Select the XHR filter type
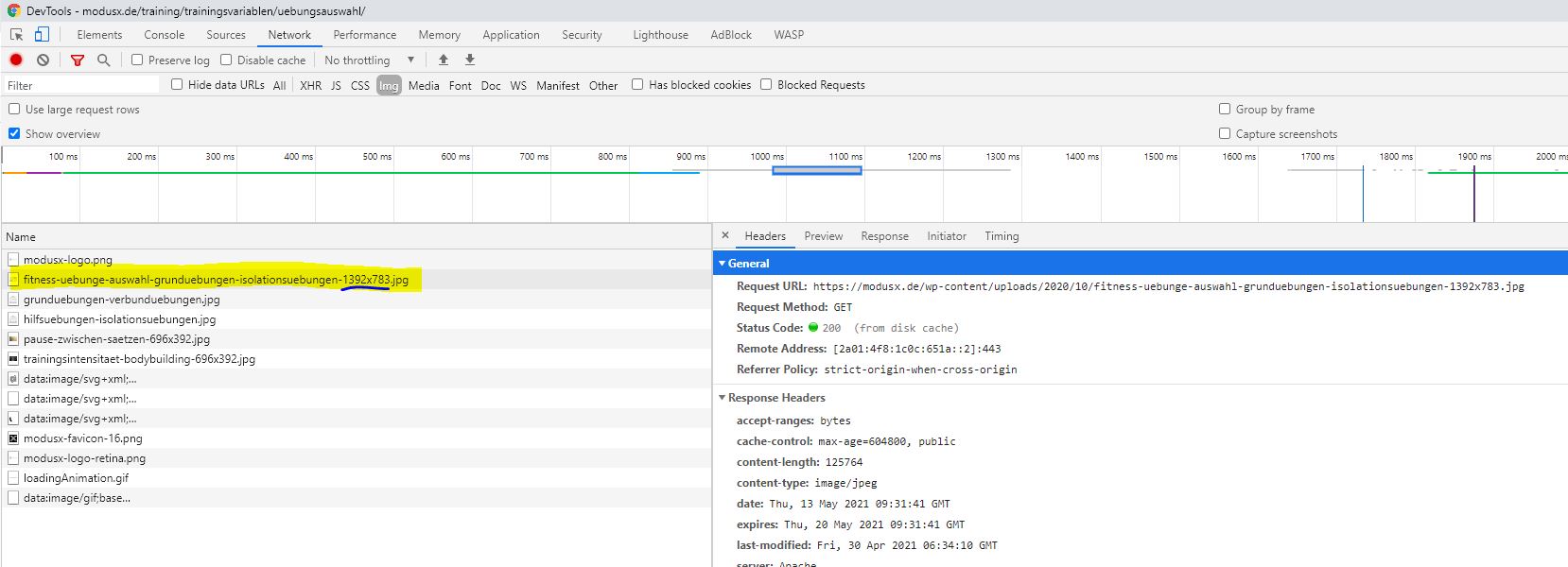The width and height of the screenshot is (1568, 567). coord(310,85)
